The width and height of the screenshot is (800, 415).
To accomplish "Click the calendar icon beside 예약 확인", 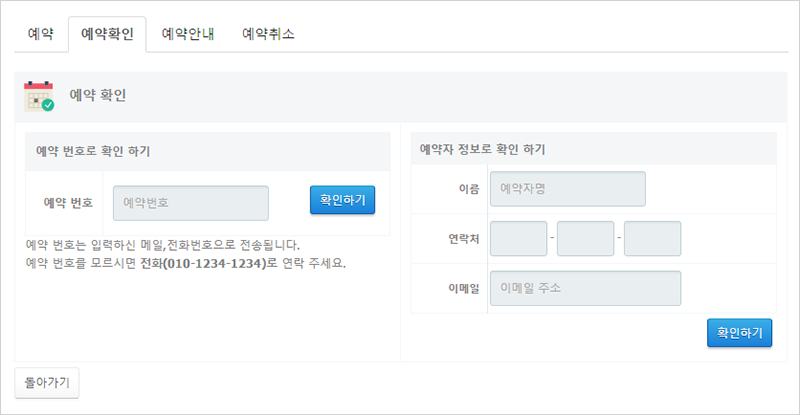I will click(x=39, y=96).
